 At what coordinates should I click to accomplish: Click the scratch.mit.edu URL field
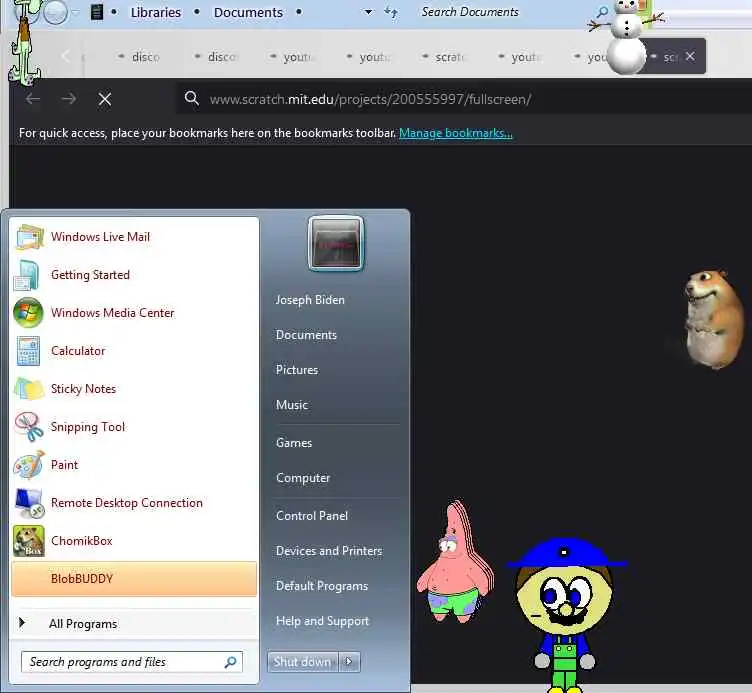coord(370,99)
